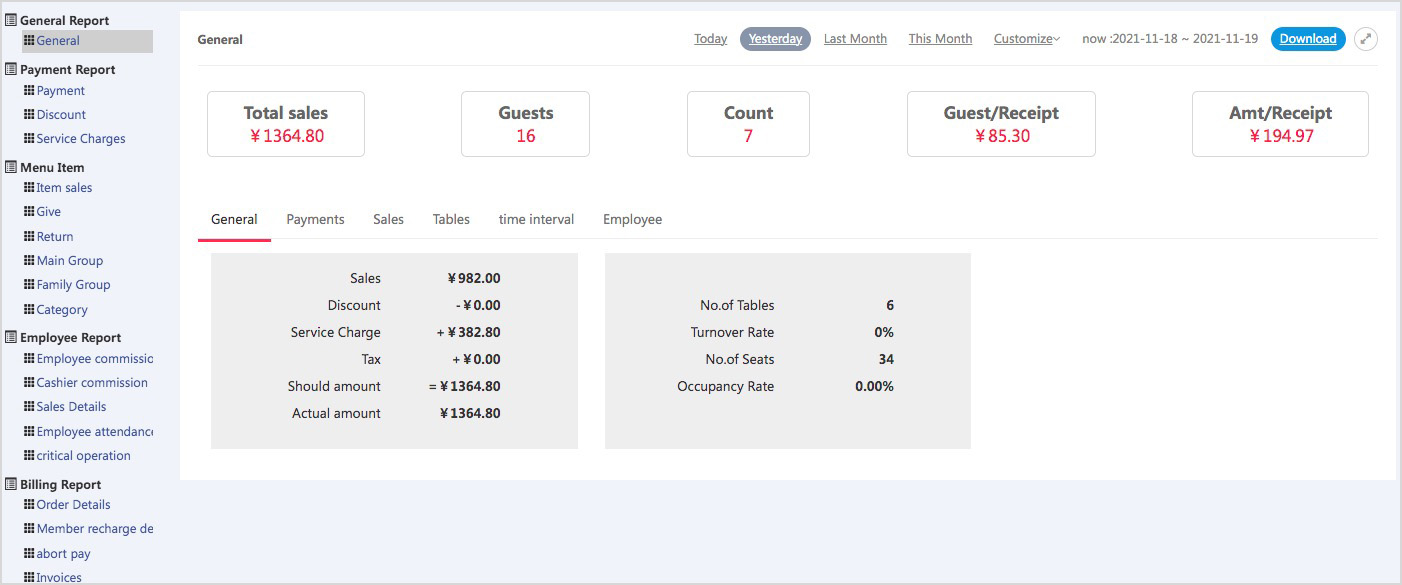Collapse the Payment Report section
The width and height of the screenshot is (1402, 585).
point(67,70)
